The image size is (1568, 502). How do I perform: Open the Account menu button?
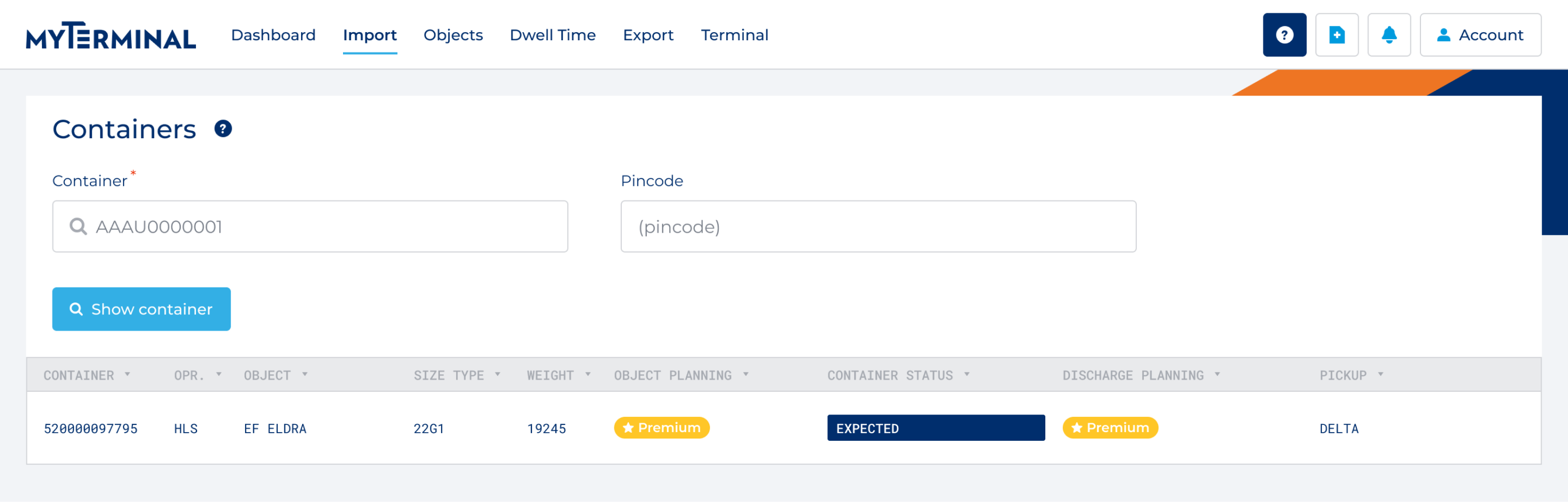(1480, 34)
